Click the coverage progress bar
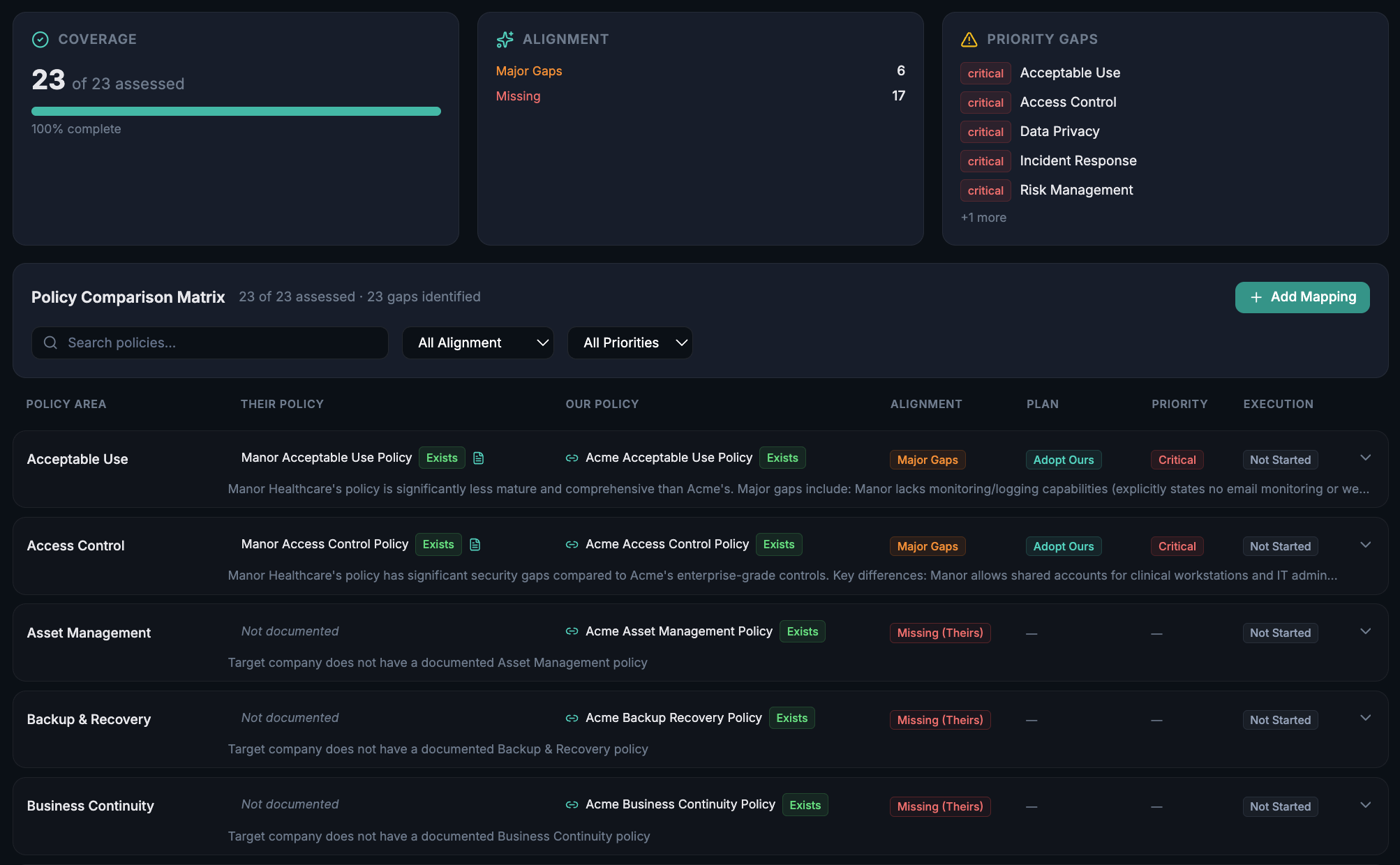This screenshot has width=1400, height=865. [236, 112]
